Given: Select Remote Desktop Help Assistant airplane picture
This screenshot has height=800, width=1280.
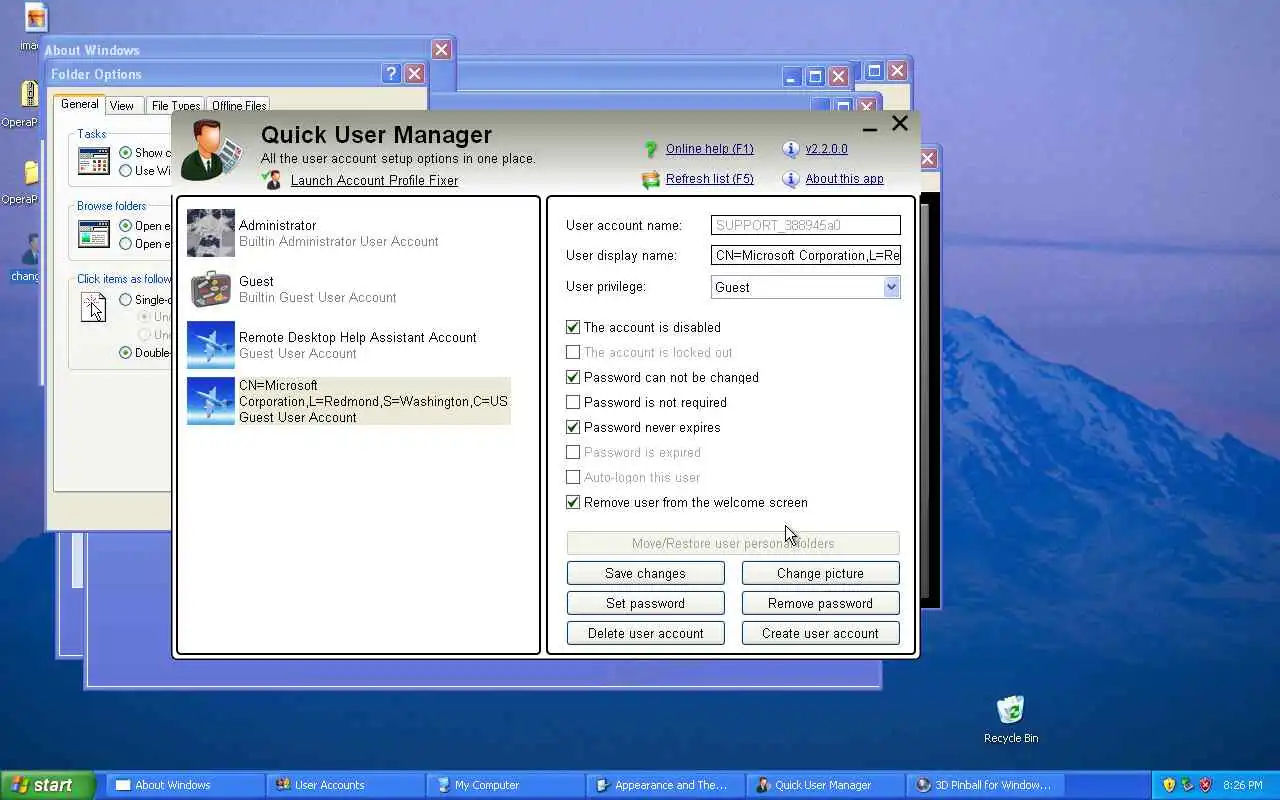Looking at the screenshot, I should pyautogui.click(x=211, y=345).
